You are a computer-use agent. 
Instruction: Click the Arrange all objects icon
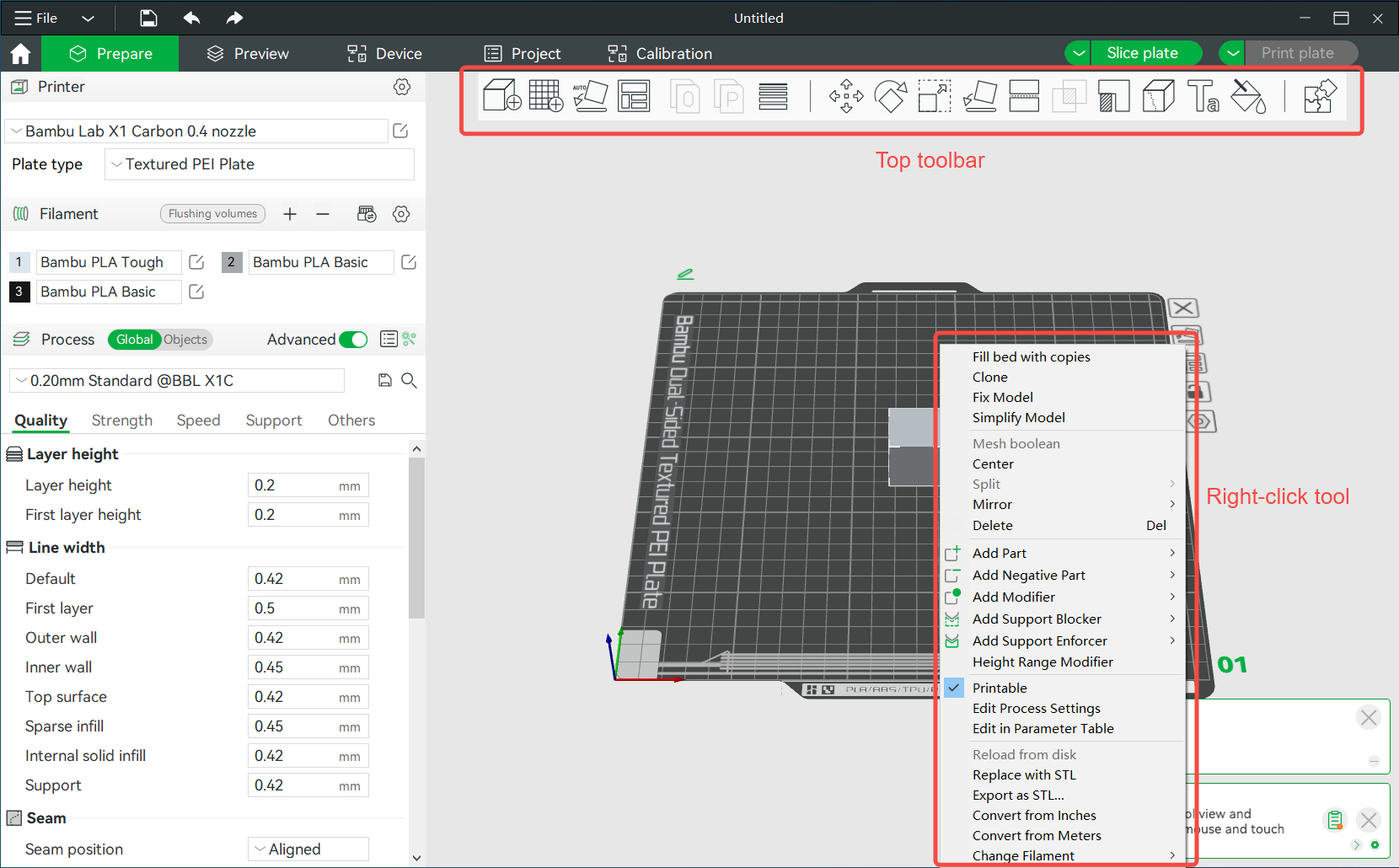[635, 96]
